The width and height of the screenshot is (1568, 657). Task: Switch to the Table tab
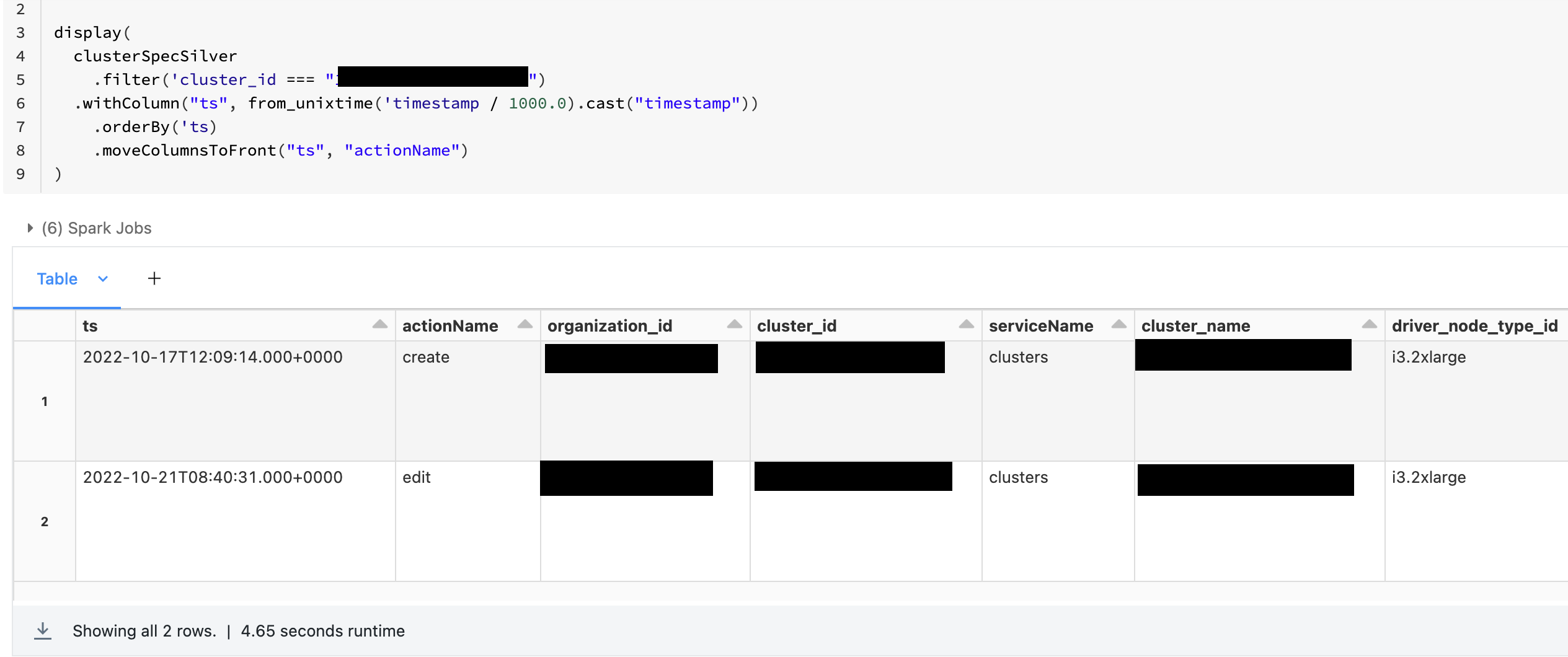pyautogui.click(x=57, y=279)
